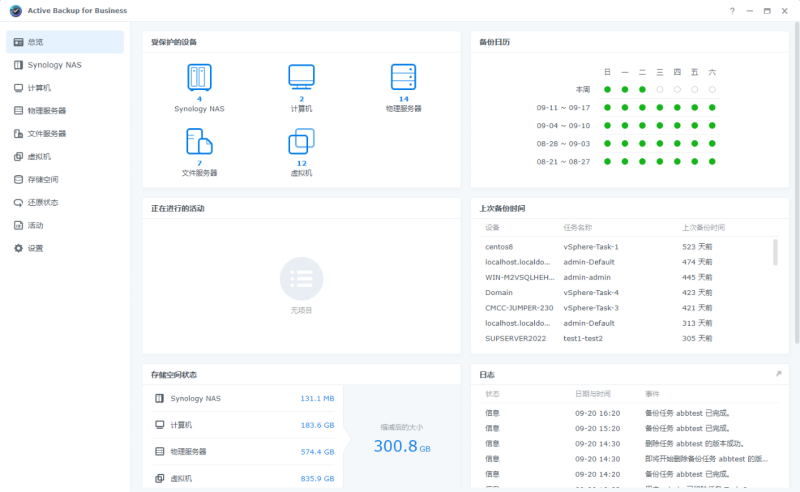Open the 文件服务器 device icon showing 7
The image size is (800, 492).
coord(199,141)
